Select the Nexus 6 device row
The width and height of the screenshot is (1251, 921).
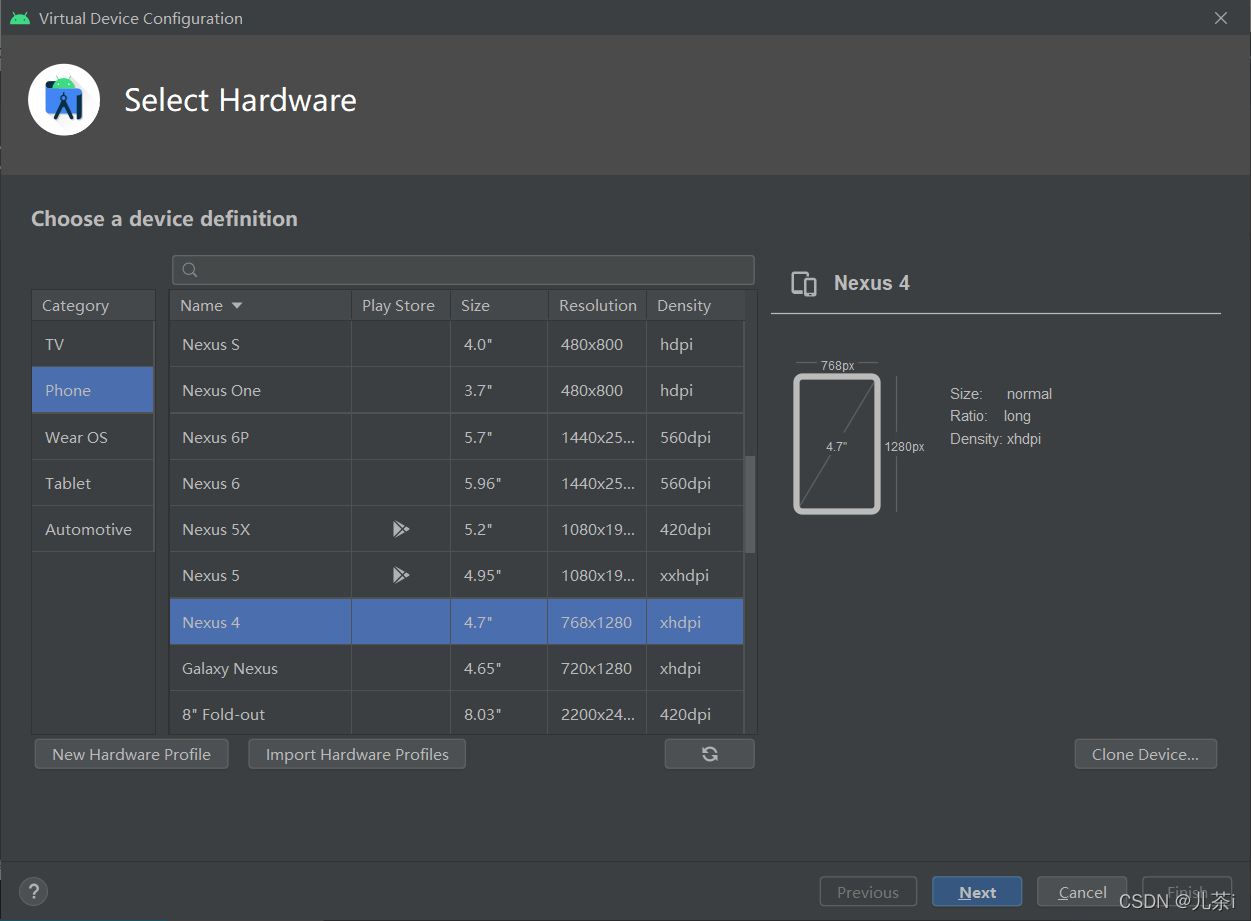tap(457, 483)
